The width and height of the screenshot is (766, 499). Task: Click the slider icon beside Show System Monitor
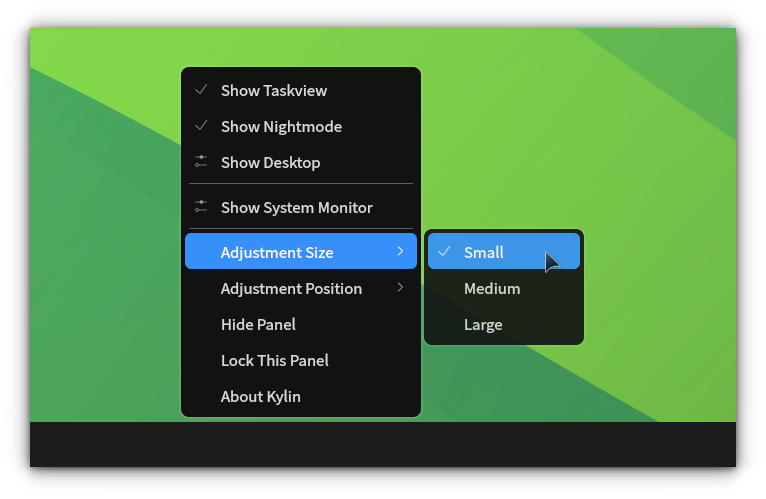(201, 207)
